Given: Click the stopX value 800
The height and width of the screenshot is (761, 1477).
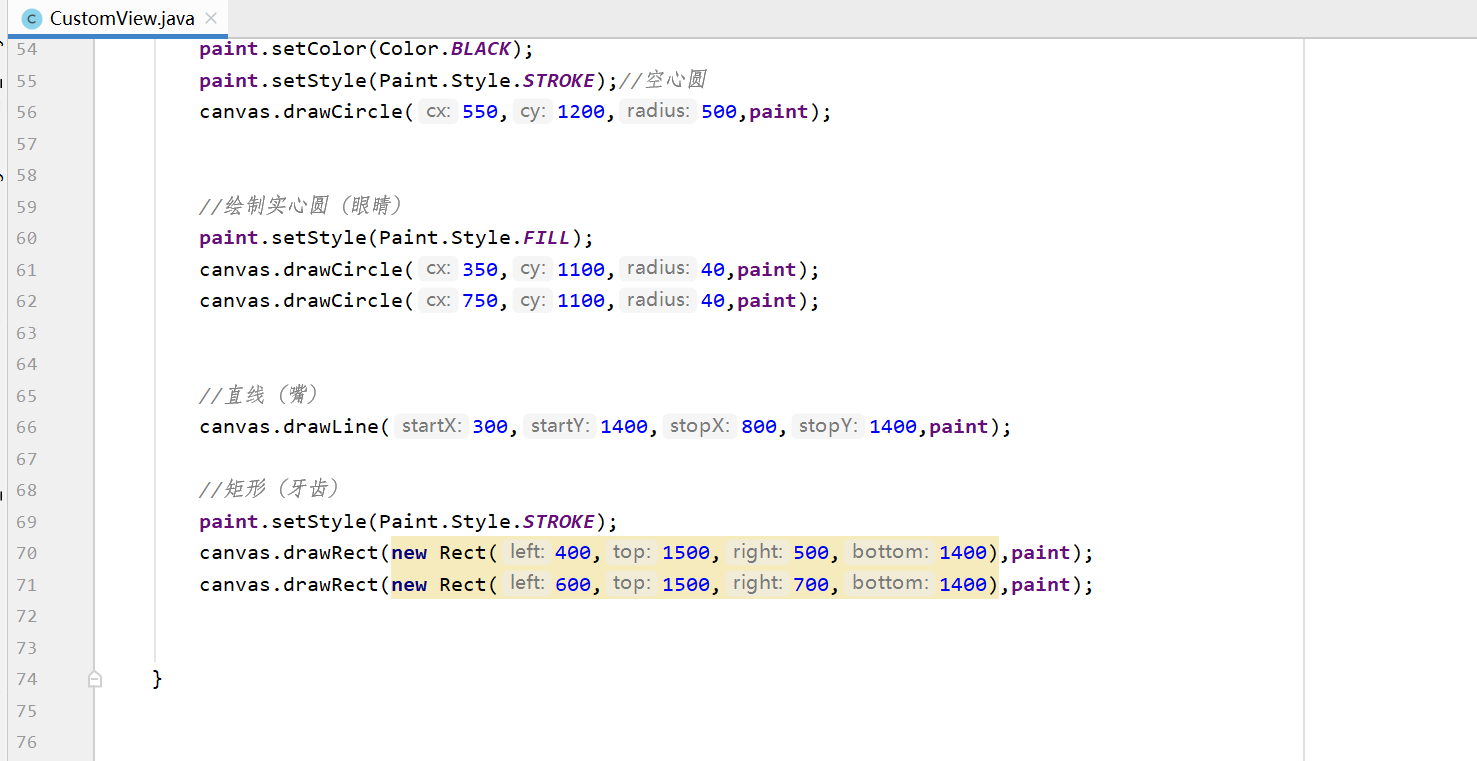Looking at the screenshot, I should pos(759,427).
